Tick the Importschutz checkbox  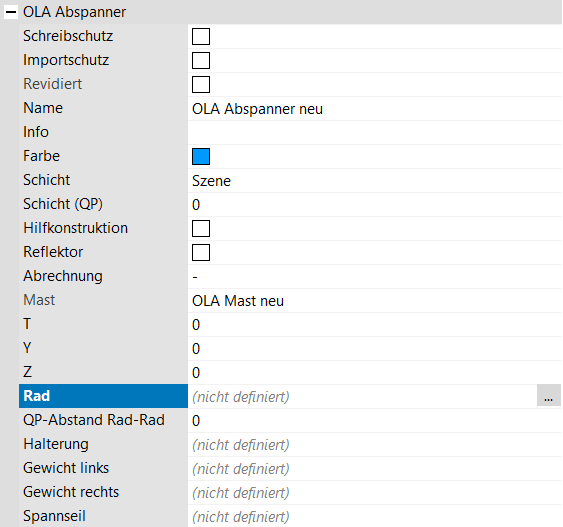[201, 60]
